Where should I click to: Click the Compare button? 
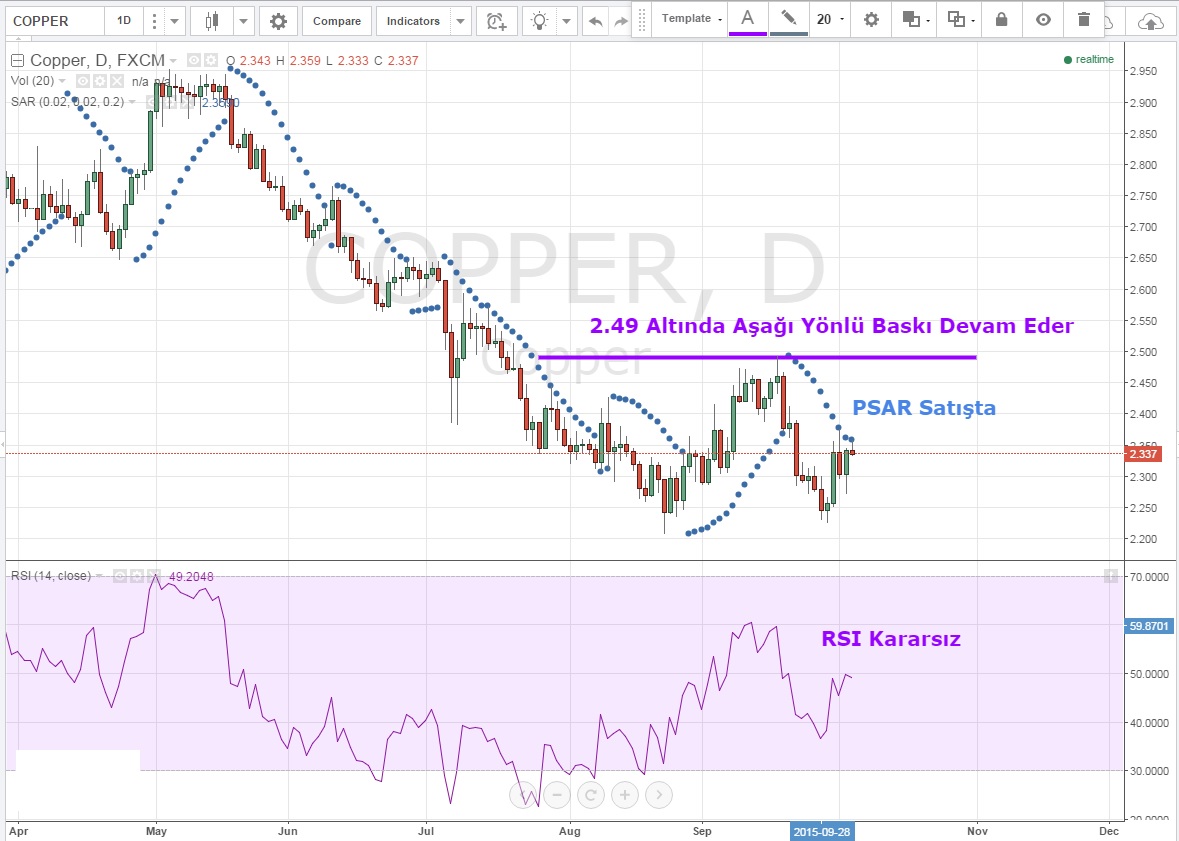tap(336, 20)
